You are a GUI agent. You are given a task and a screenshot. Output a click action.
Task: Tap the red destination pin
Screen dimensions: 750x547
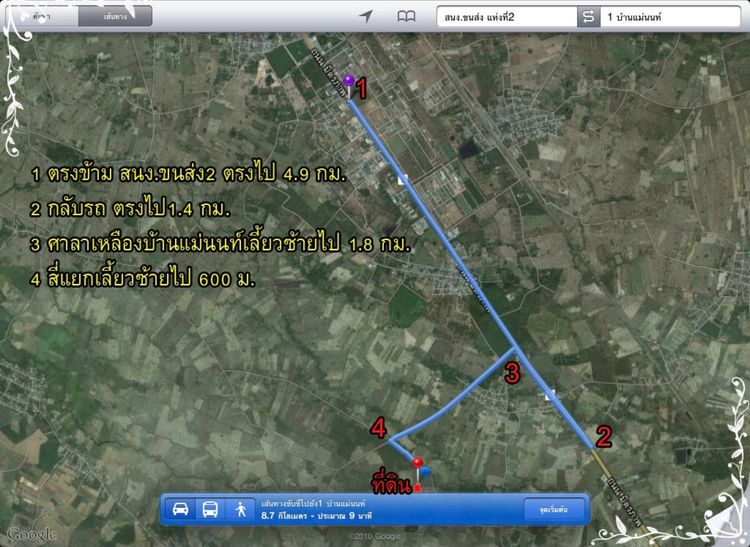pyautogui.click(x=418, y=468)
